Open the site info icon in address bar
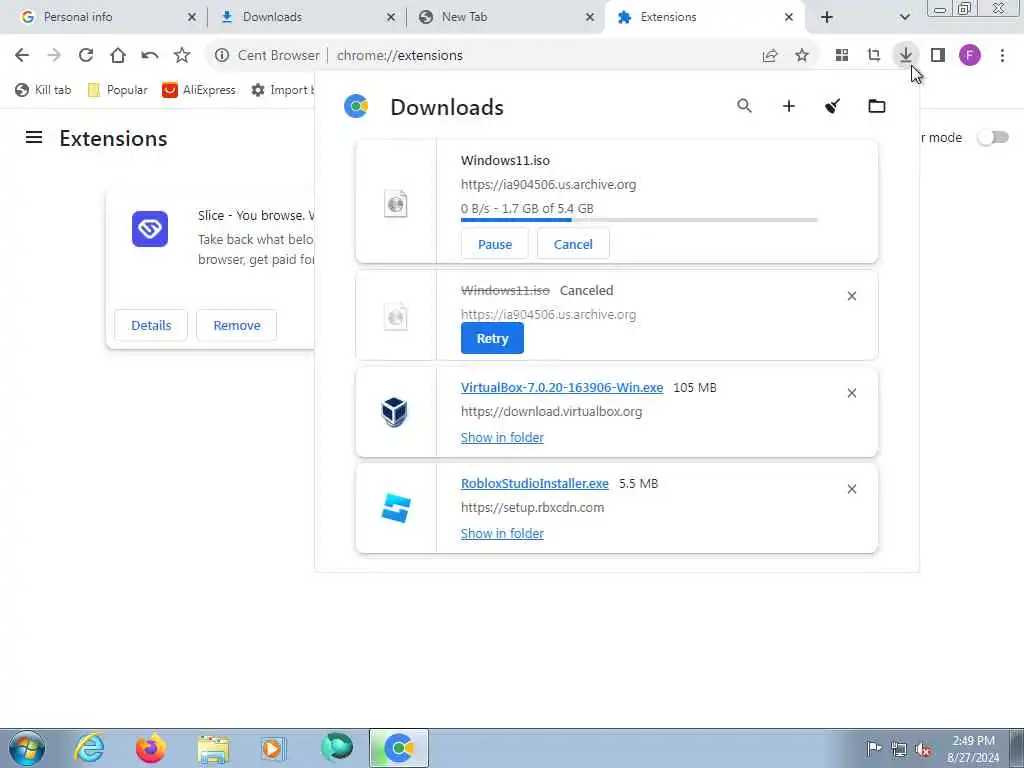The image size is (1024, 768). [x=222, y=56]
